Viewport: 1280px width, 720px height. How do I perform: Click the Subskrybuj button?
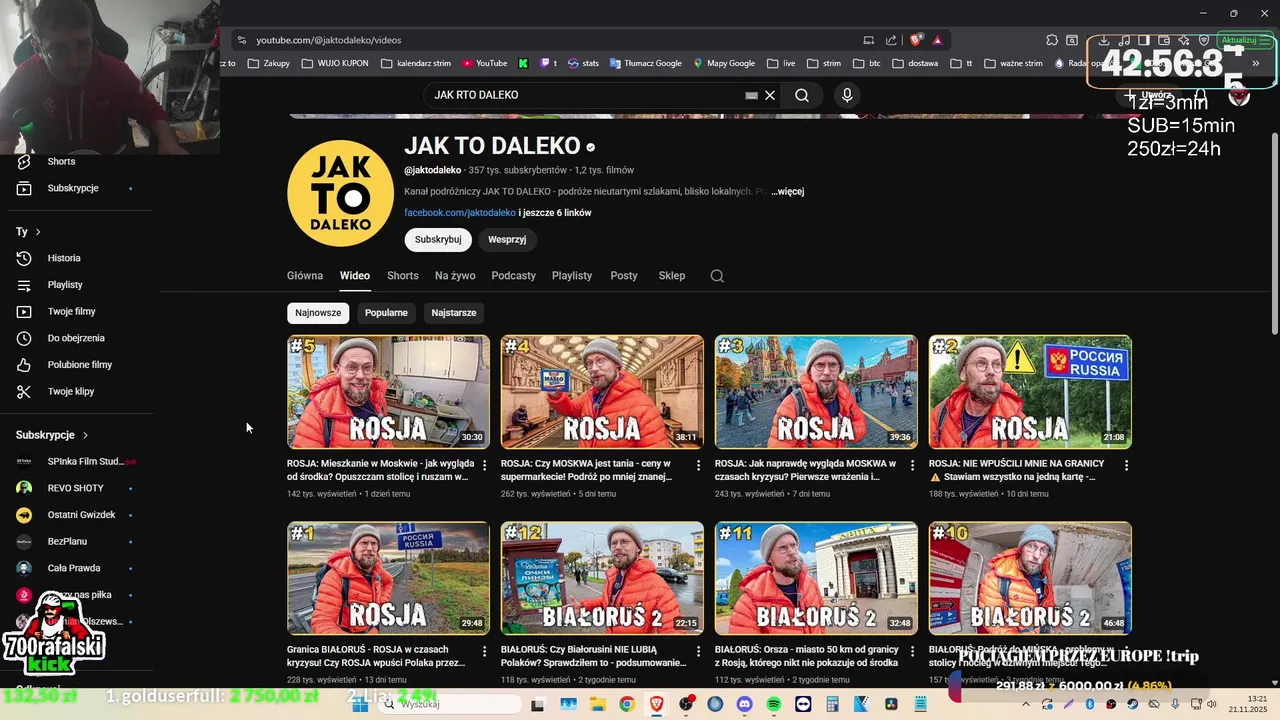pyautogui.click(x=438, y=240)
